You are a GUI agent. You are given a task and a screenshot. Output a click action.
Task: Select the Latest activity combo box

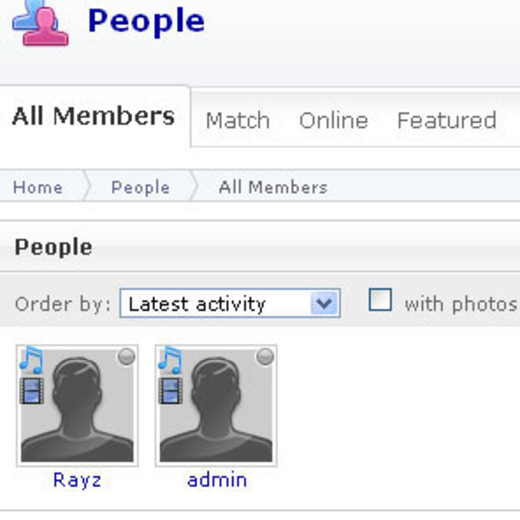pos(230,303)
